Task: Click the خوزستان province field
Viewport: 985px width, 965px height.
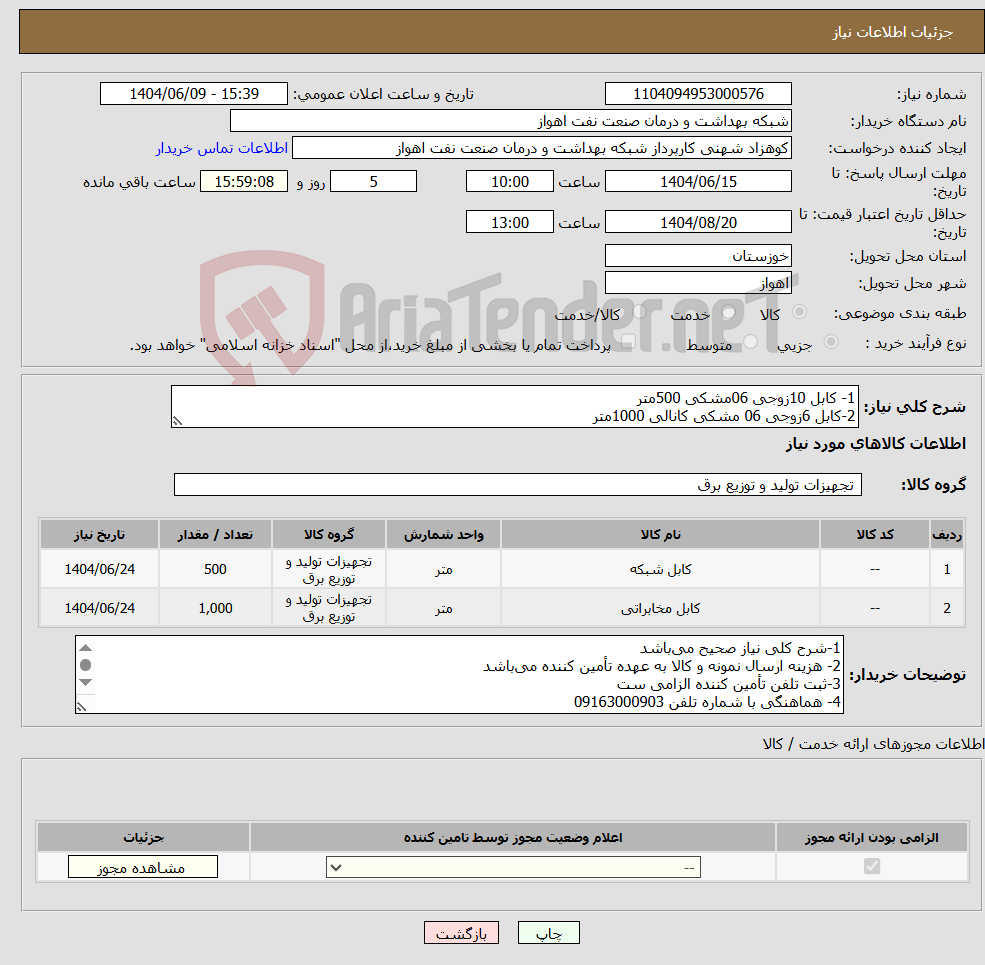Action: pyautogui.click(x=698, y=255)
